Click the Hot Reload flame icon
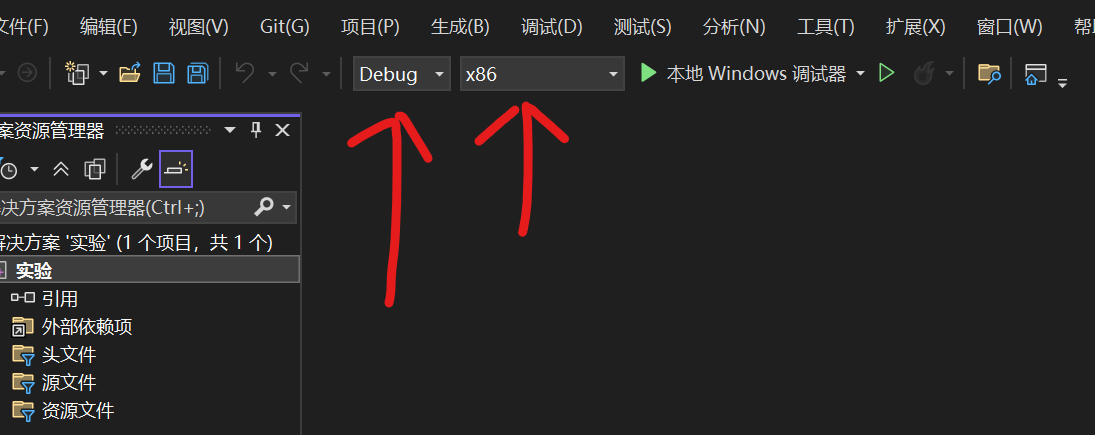This screenshot has height=435, width=1095. tap(924, 73)
